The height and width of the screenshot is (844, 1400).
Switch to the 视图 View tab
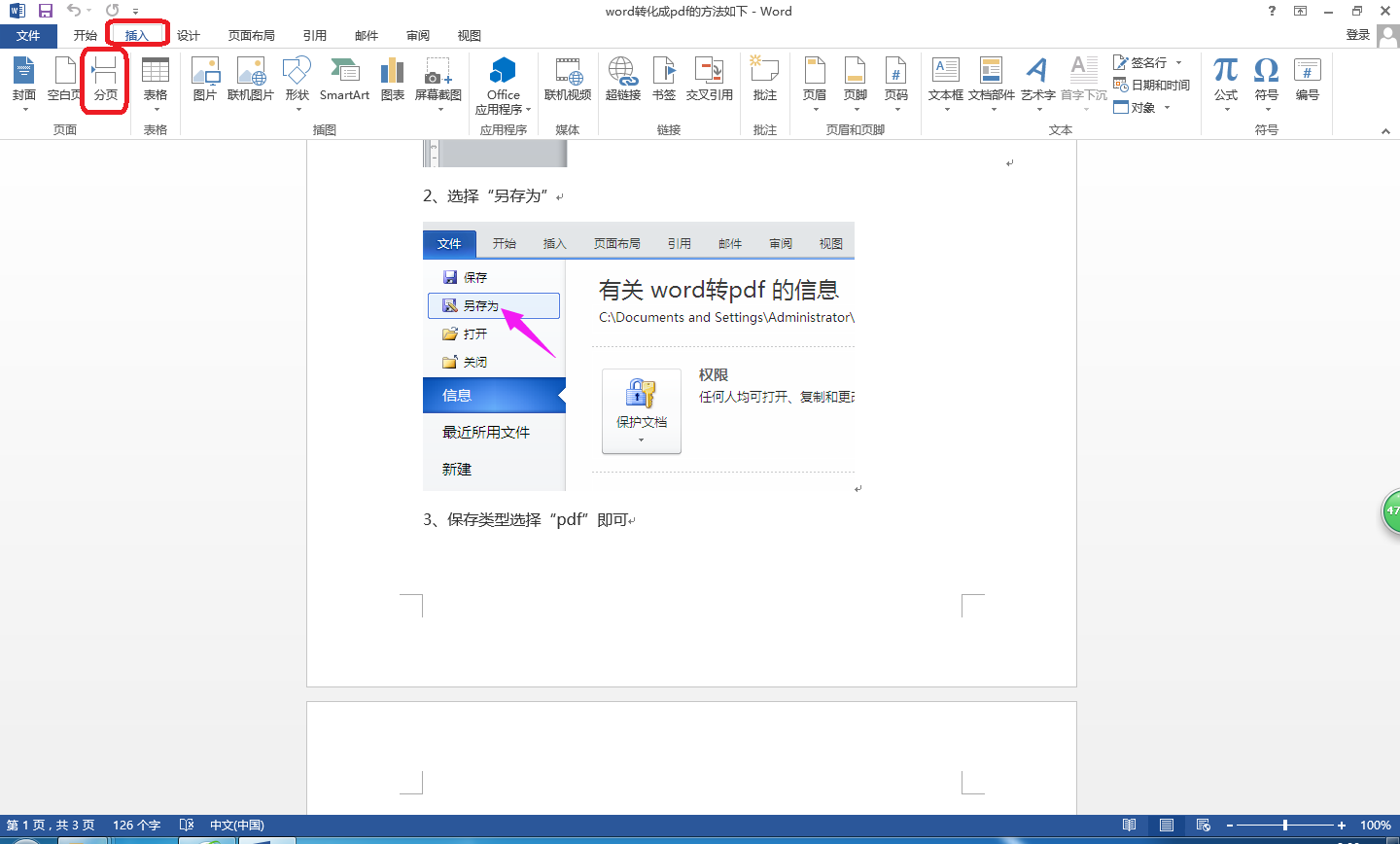470,36
